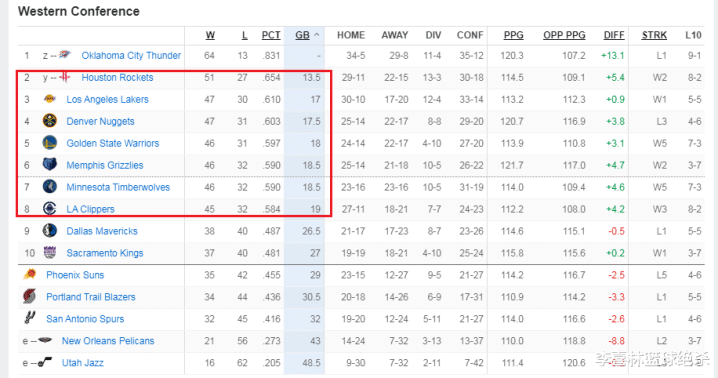Sort table by W column header

tap(210, 35)
